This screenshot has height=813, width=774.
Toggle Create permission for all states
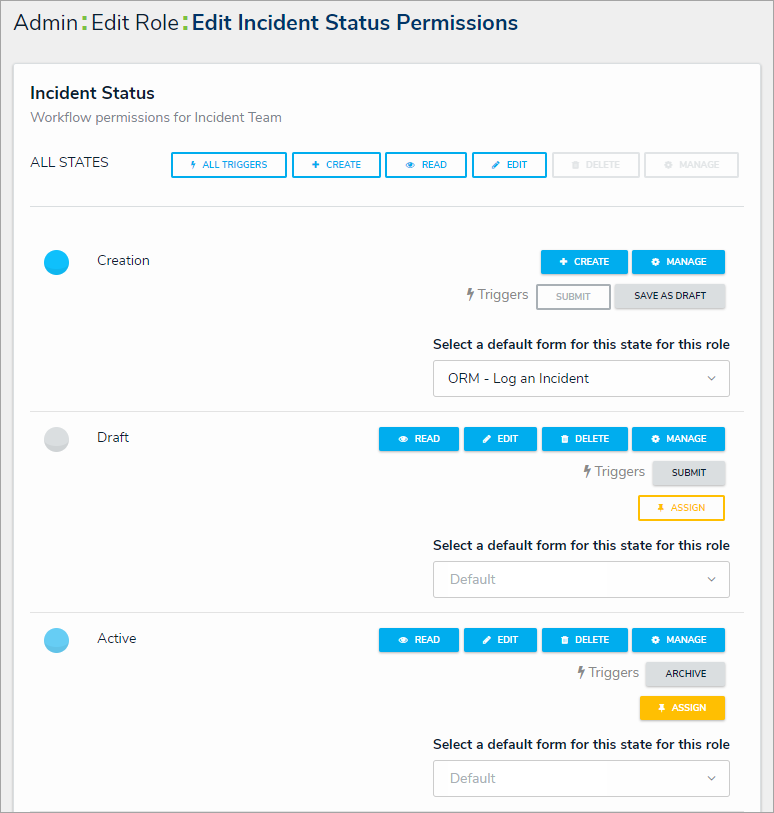point(336,165)
